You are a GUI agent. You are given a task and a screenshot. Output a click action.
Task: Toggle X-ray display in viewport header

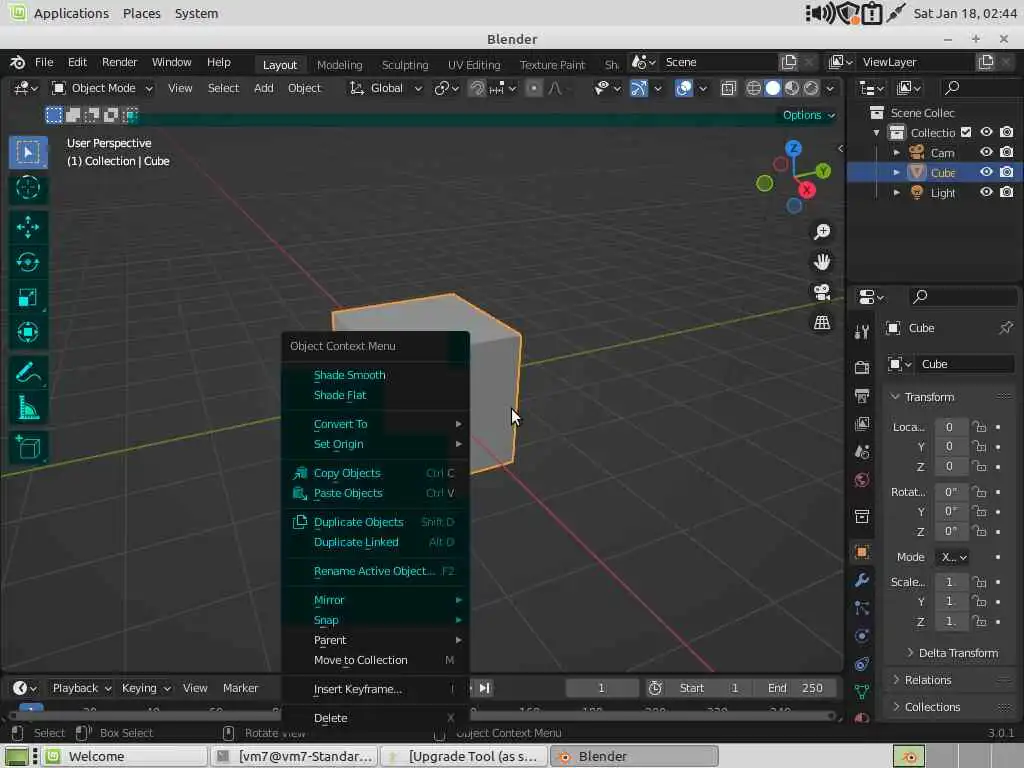click(x=728, y=88)
